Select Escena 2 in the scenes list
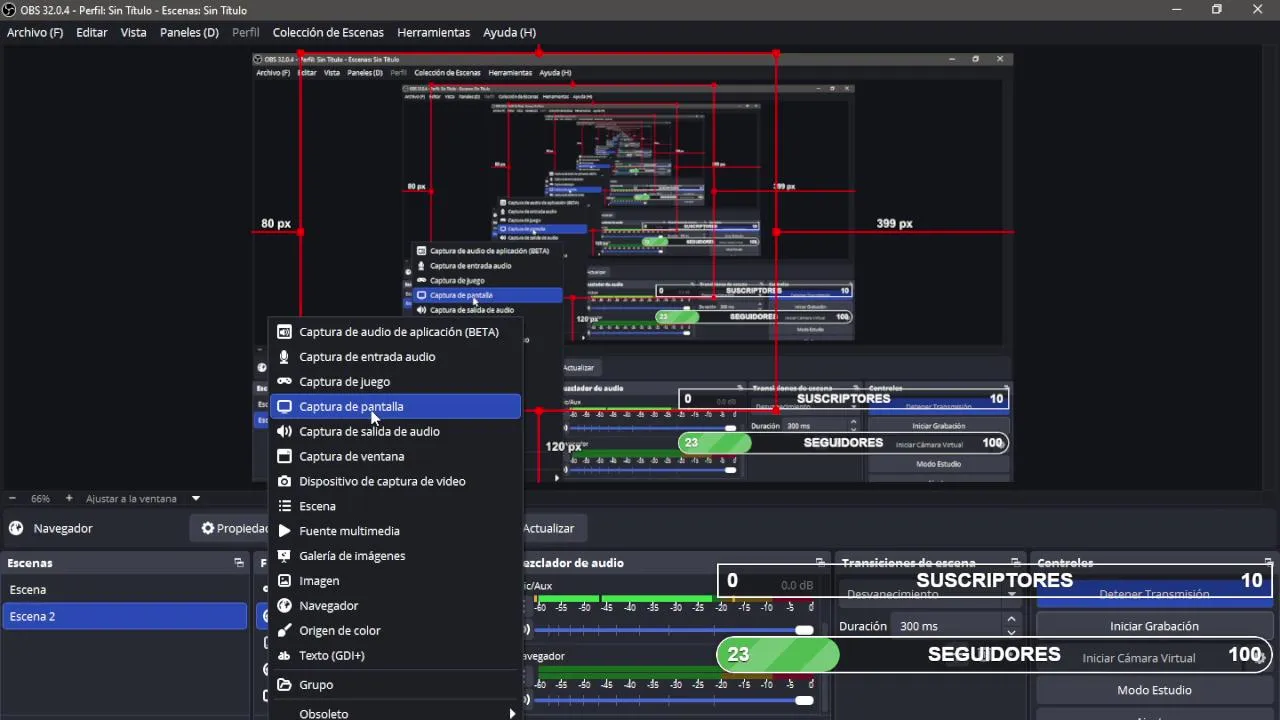This screenshot has height=720, width=1280. (x=124, y=616)
